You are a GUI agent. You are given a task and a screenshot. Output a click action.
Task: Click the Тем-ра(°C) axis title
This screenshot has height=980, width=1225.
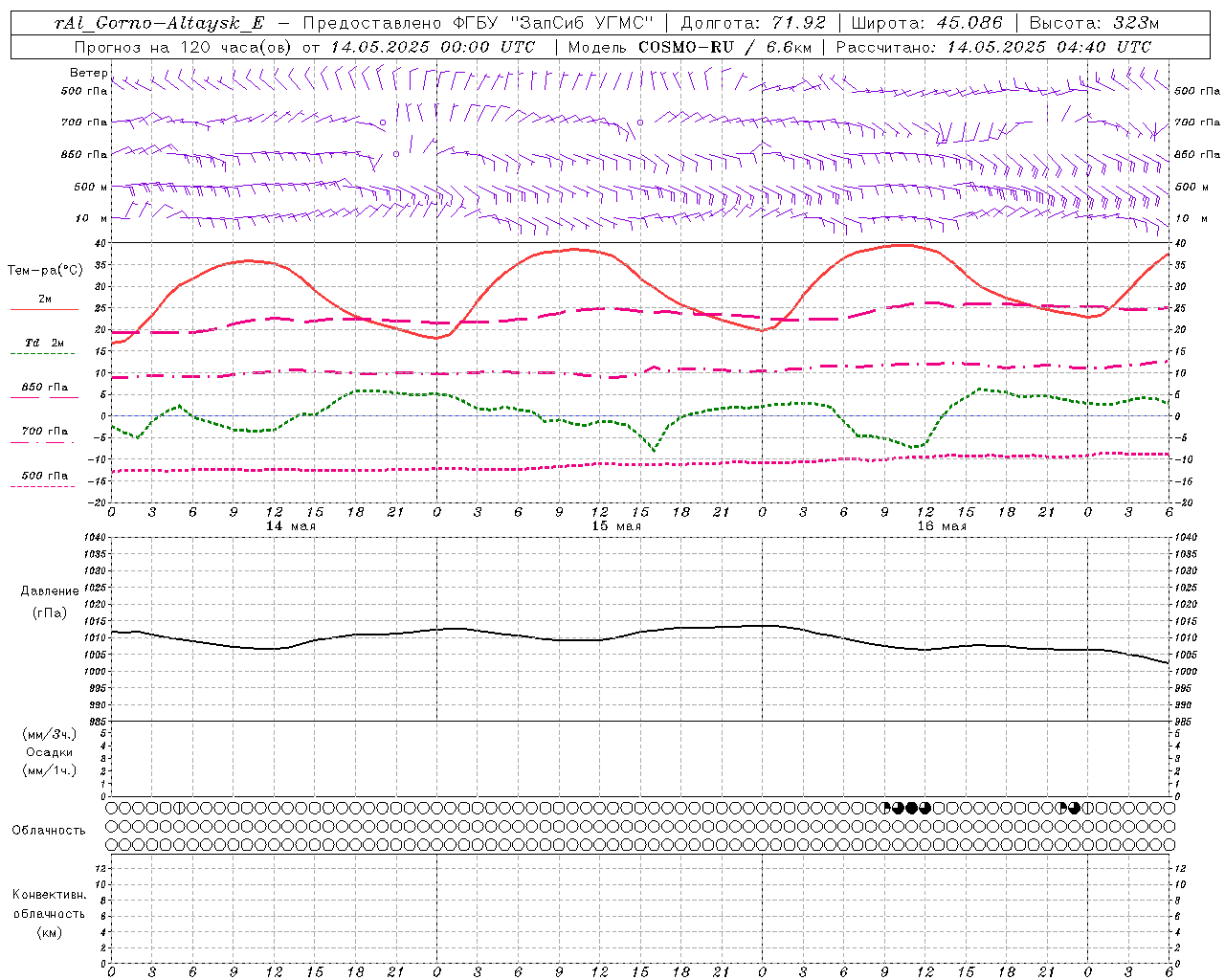(45, 271)
